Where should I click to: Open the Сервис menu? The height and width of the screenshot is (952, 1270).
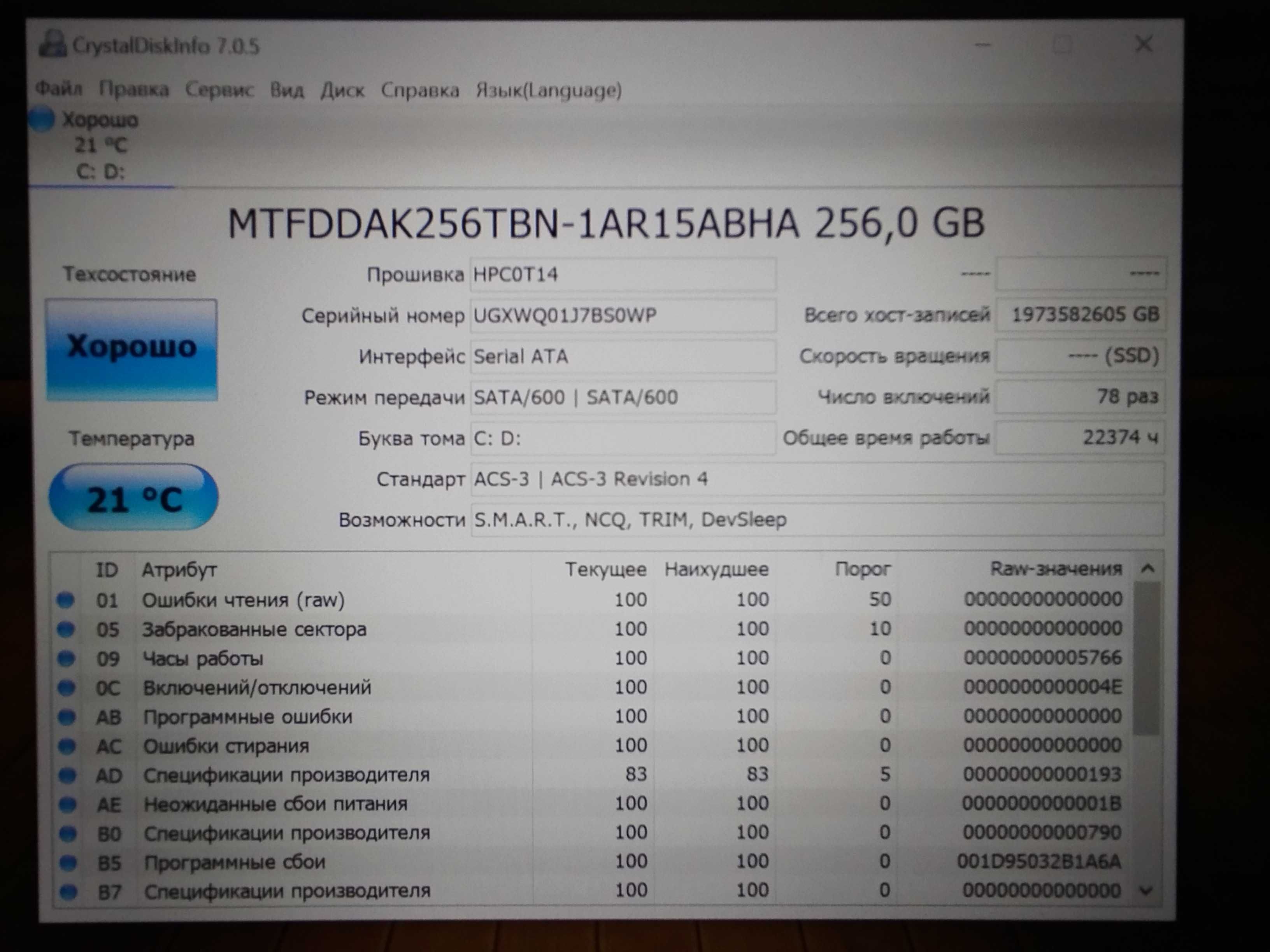219,89
